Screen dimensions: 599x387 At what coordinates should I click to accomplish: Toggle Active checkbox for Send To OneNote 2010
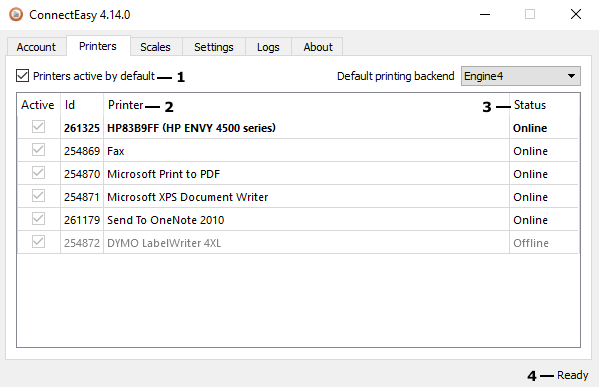click(x=38, y=219)
